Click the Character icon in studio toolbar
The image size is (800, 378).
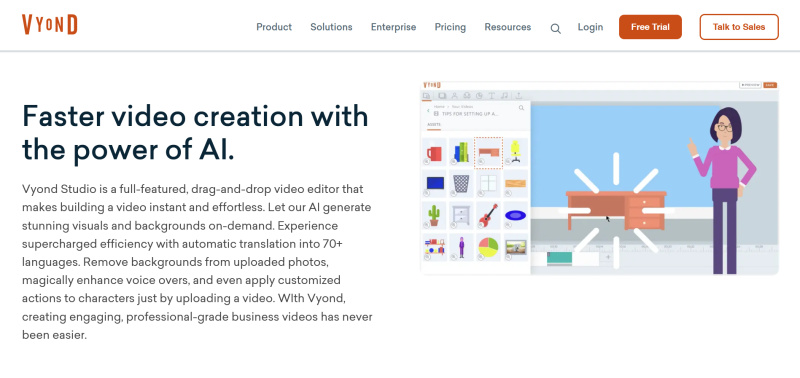coord(454,95)
